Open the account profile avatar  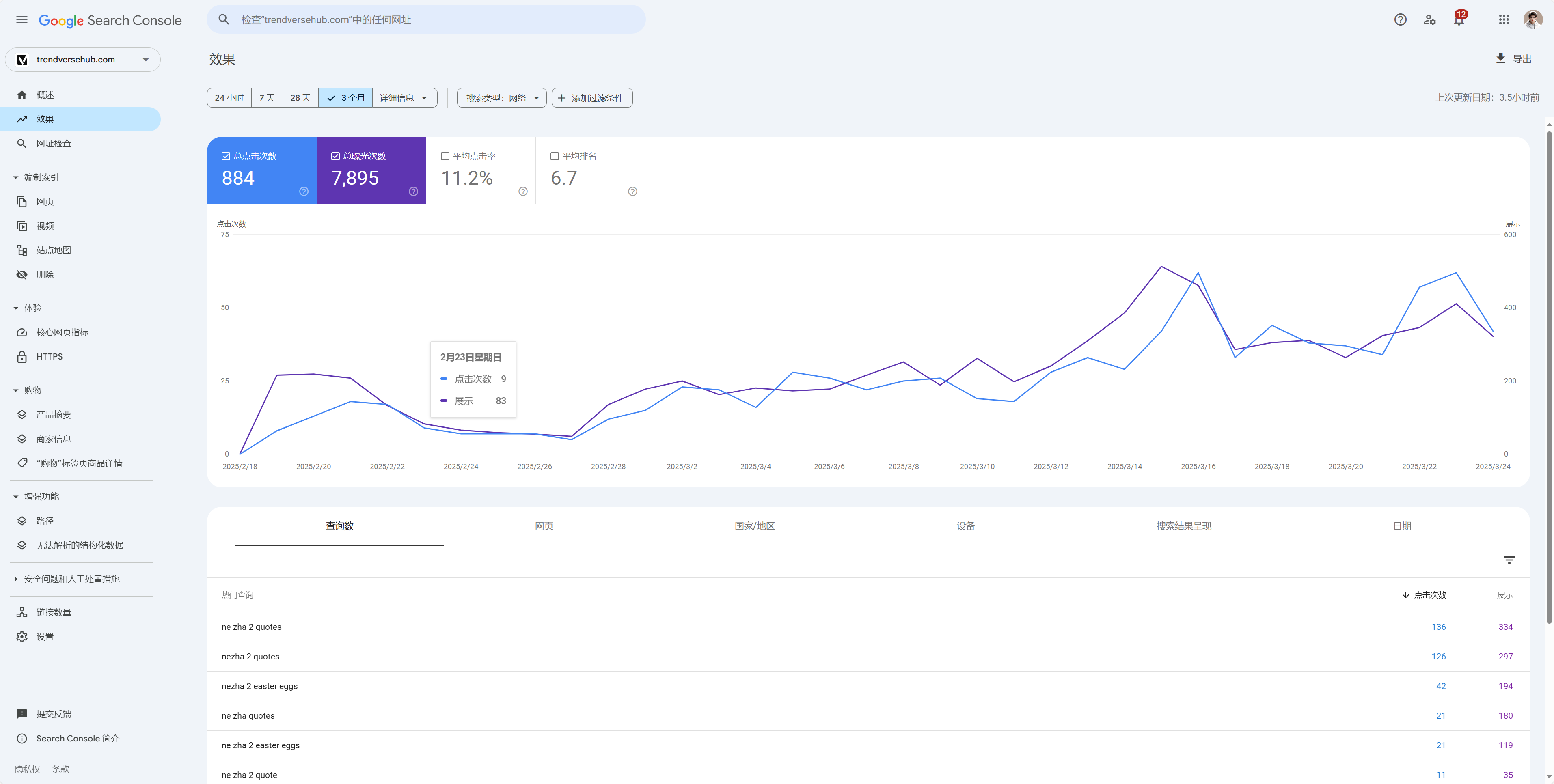(x=1533, y=20)
